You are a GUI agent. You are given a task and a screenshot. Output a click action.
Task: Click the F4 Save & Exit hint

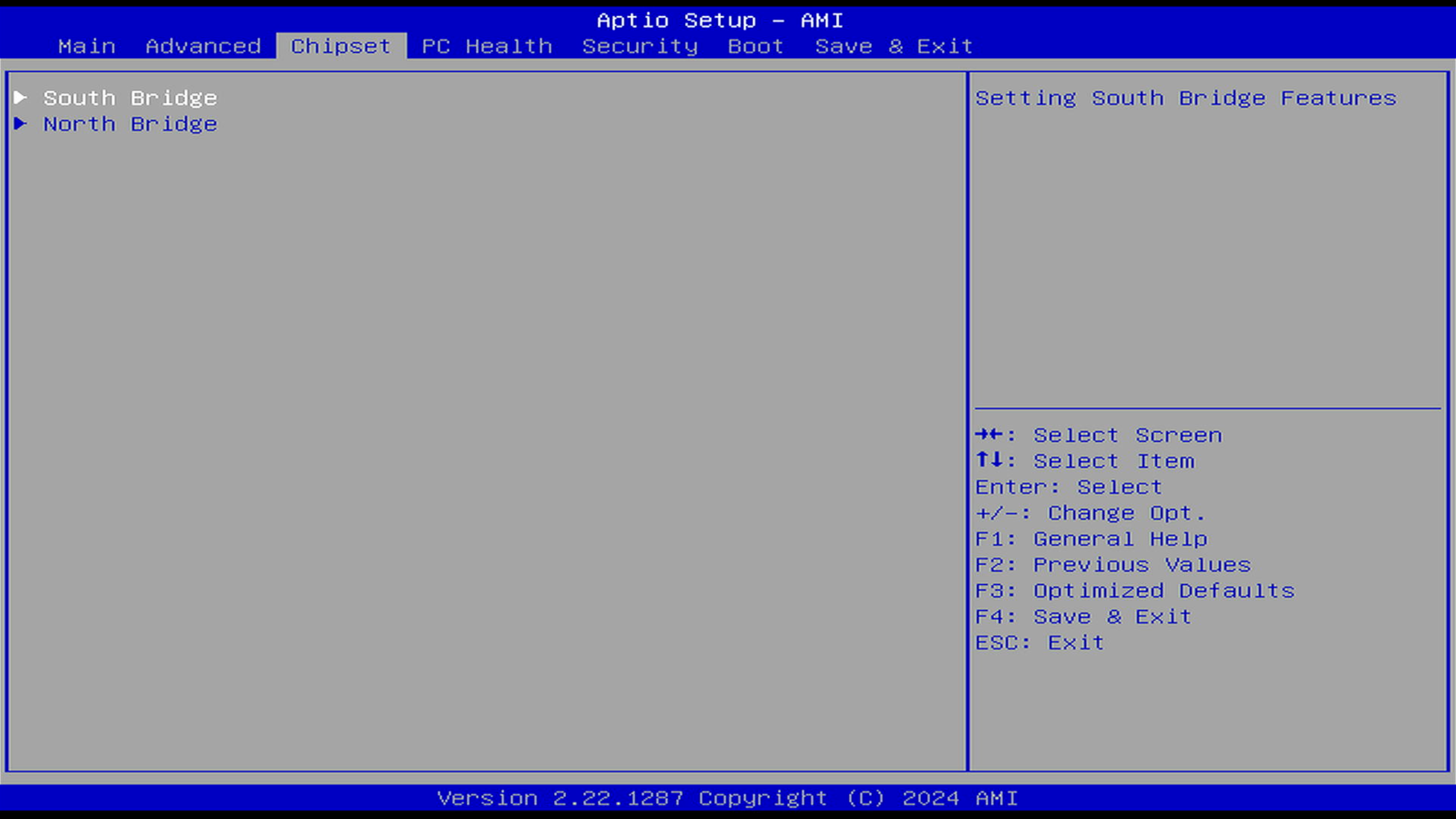[1084, 617]
